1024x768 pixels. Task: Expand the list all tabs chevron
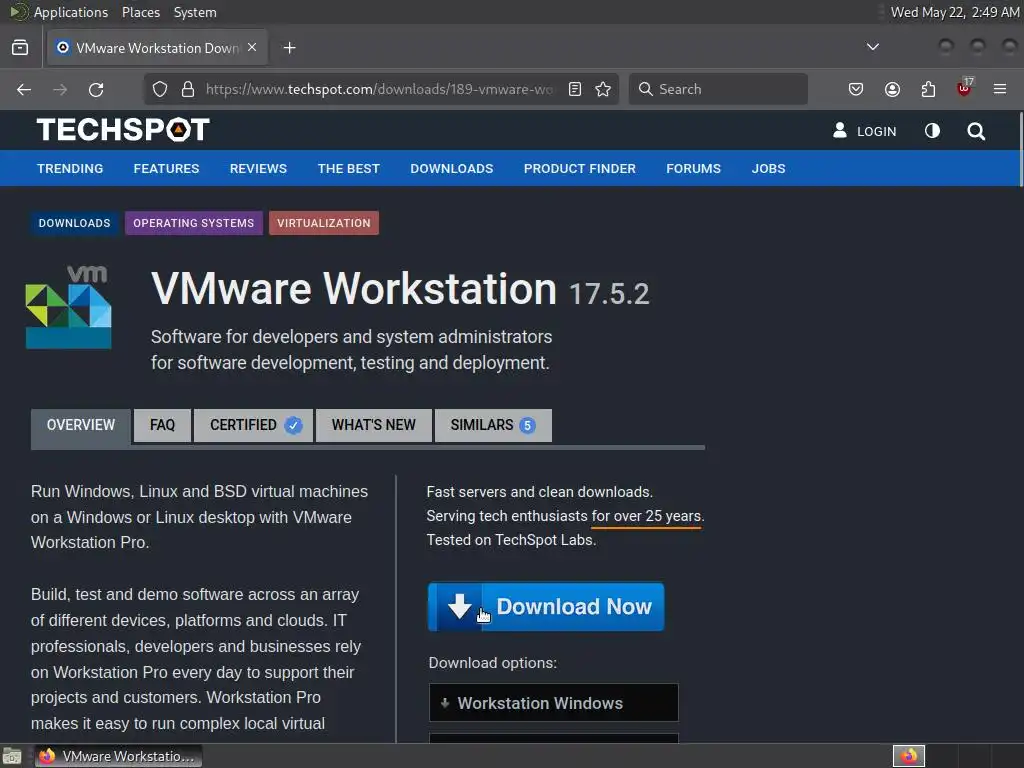[872, 47]
